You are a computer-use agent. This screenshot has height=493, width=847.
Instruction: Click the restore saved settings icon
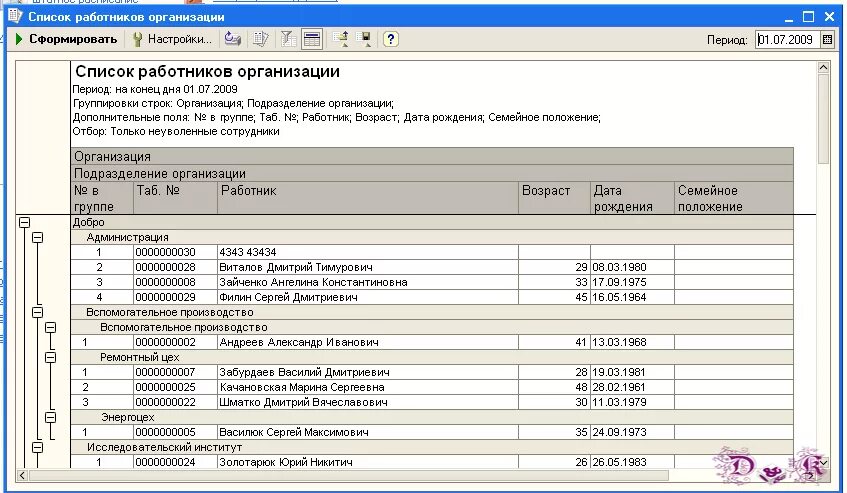pyautogui.click(x=341, y=39)
